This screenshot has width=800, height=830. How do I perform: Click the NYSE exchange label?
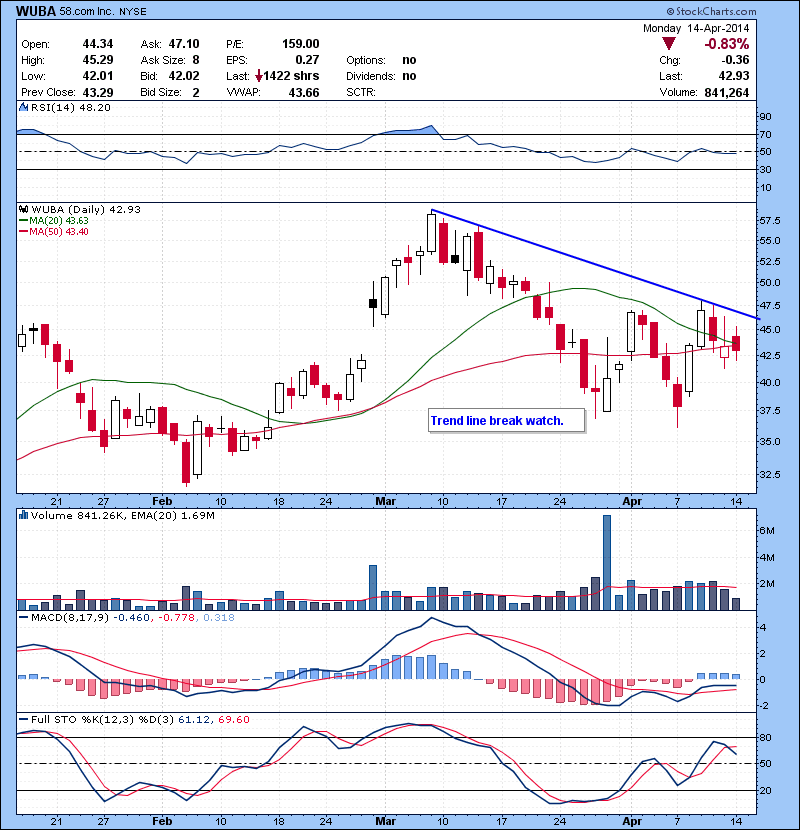point(133,12)
